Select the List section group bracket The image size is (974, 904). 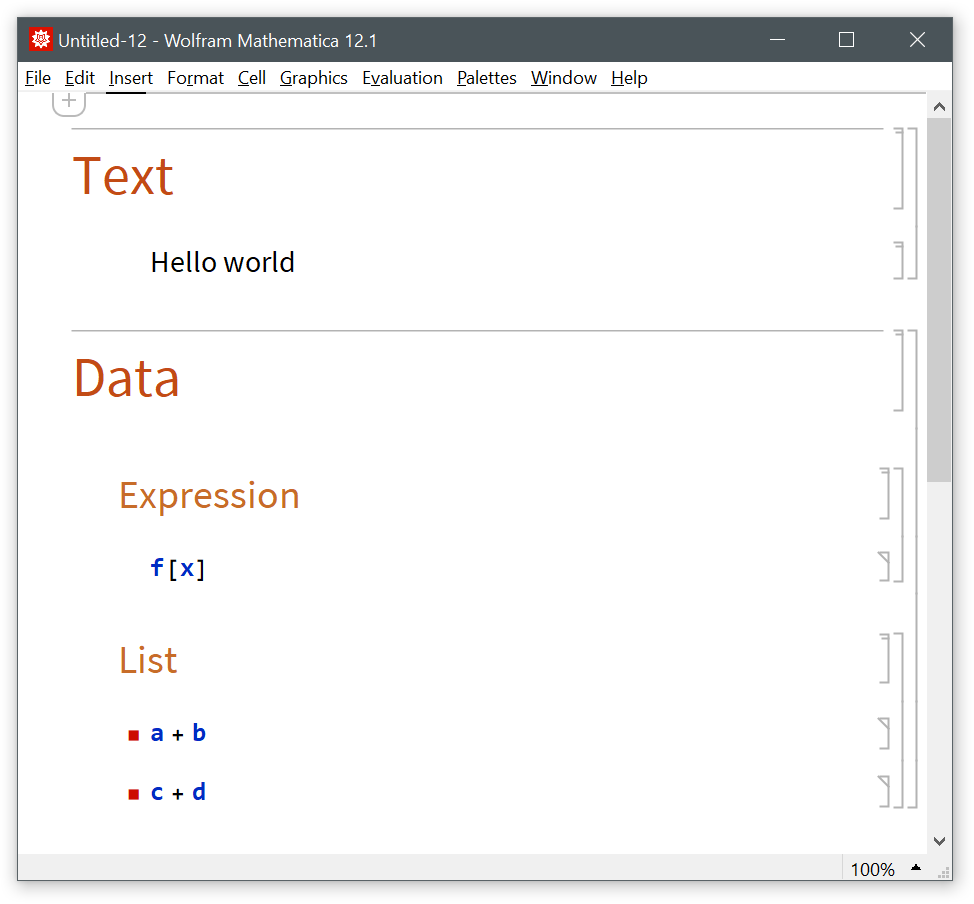click(x=898, y=718)
